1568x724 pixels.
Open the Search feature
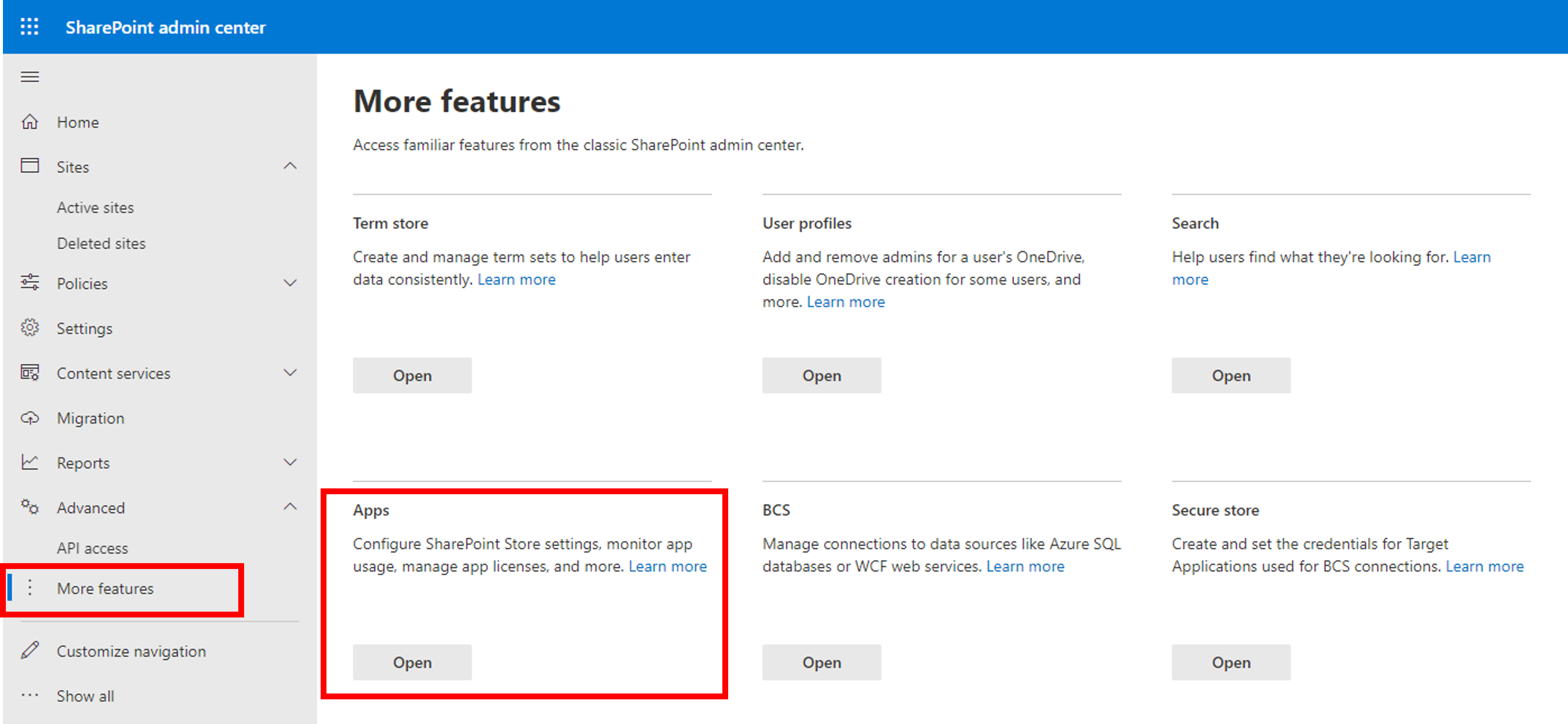pos(1231,376)
